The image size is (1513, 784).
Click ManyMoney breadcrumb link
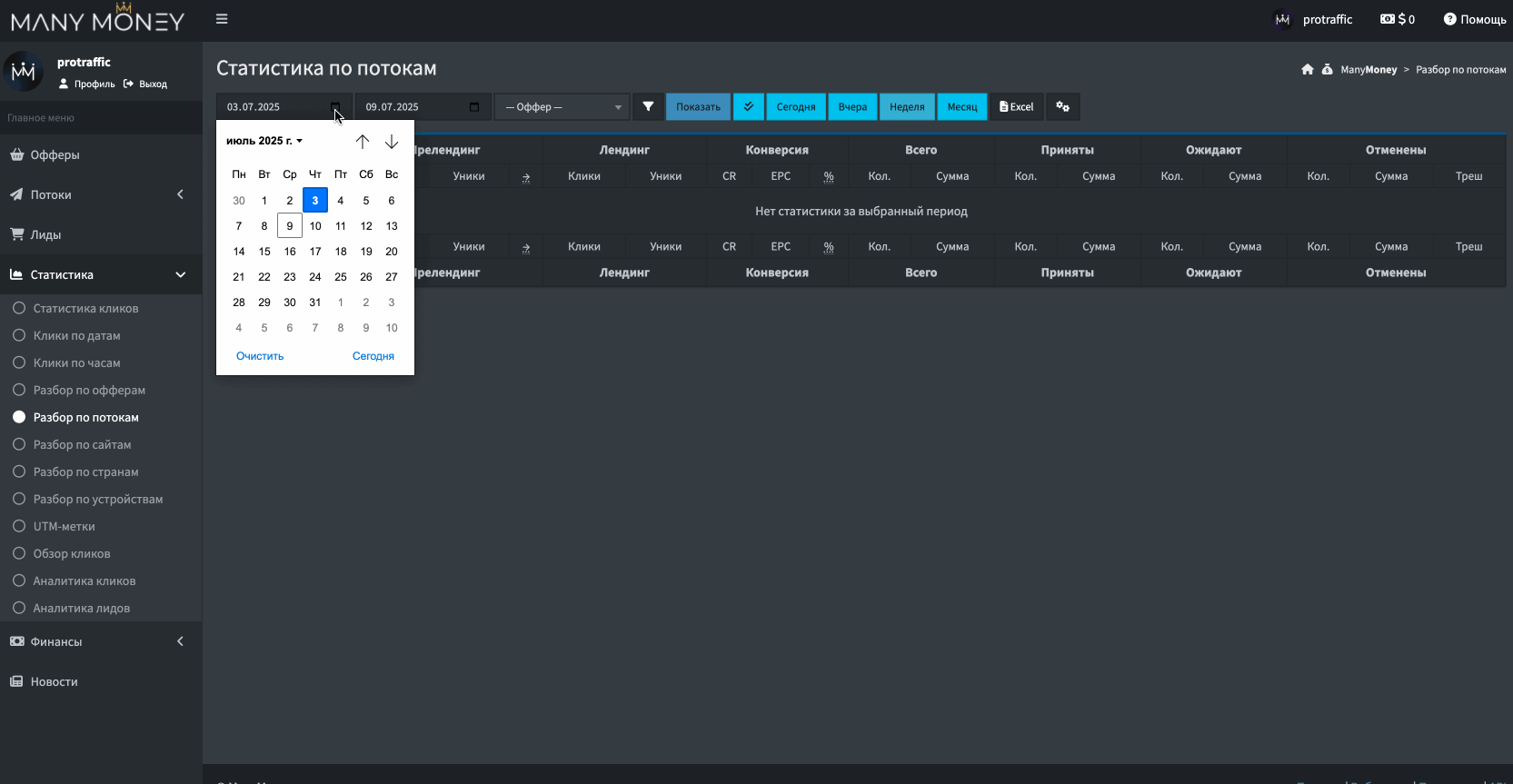tap(1369, 69)
